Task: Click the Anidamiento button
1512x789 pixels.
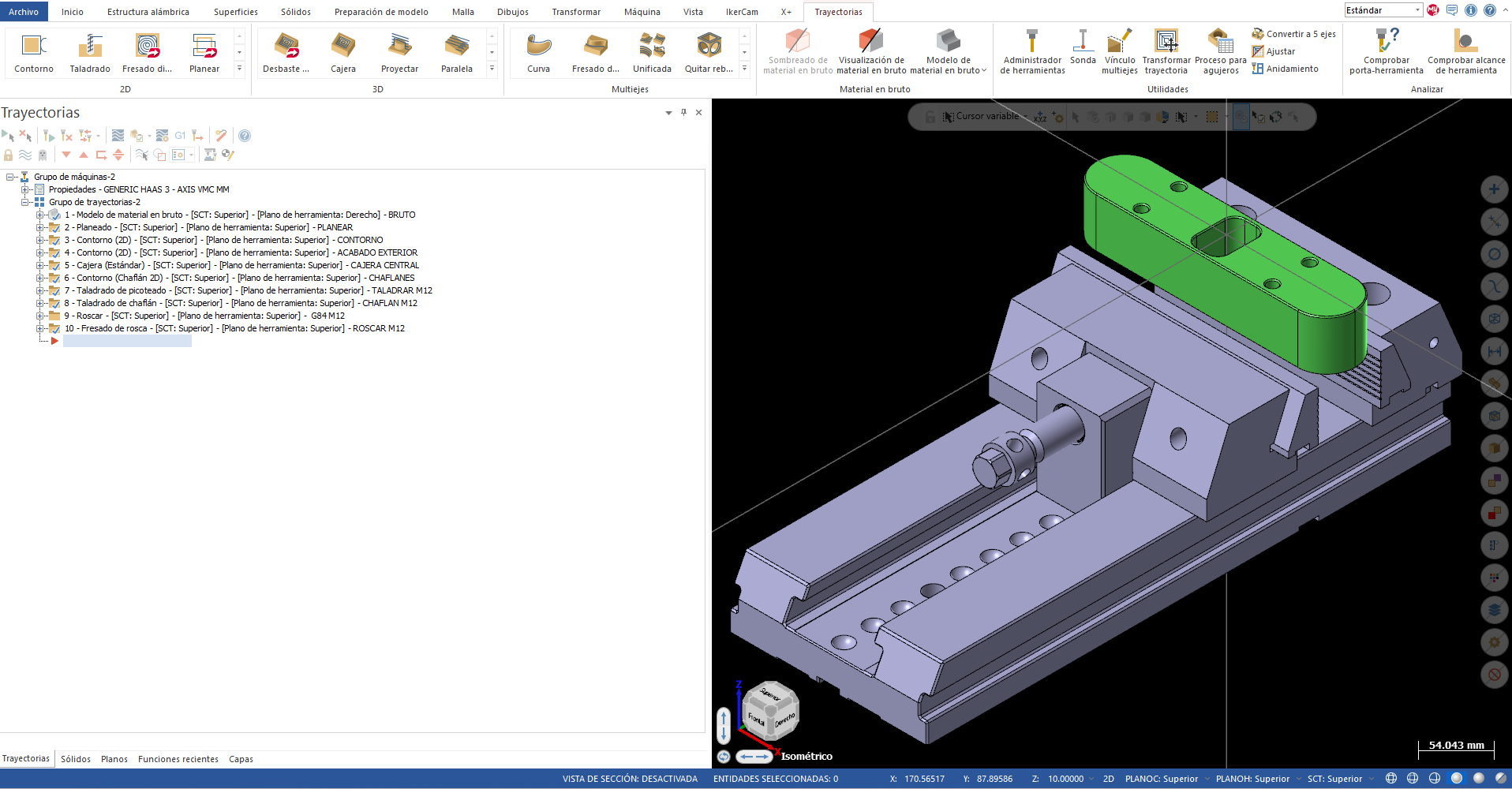Action: coord(1285,69)
